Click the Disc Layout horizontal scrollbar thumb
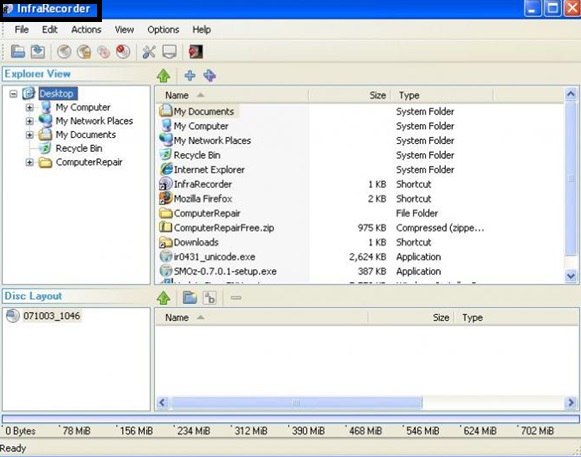This screenshot has width=581, height=457. coord(296,403)
